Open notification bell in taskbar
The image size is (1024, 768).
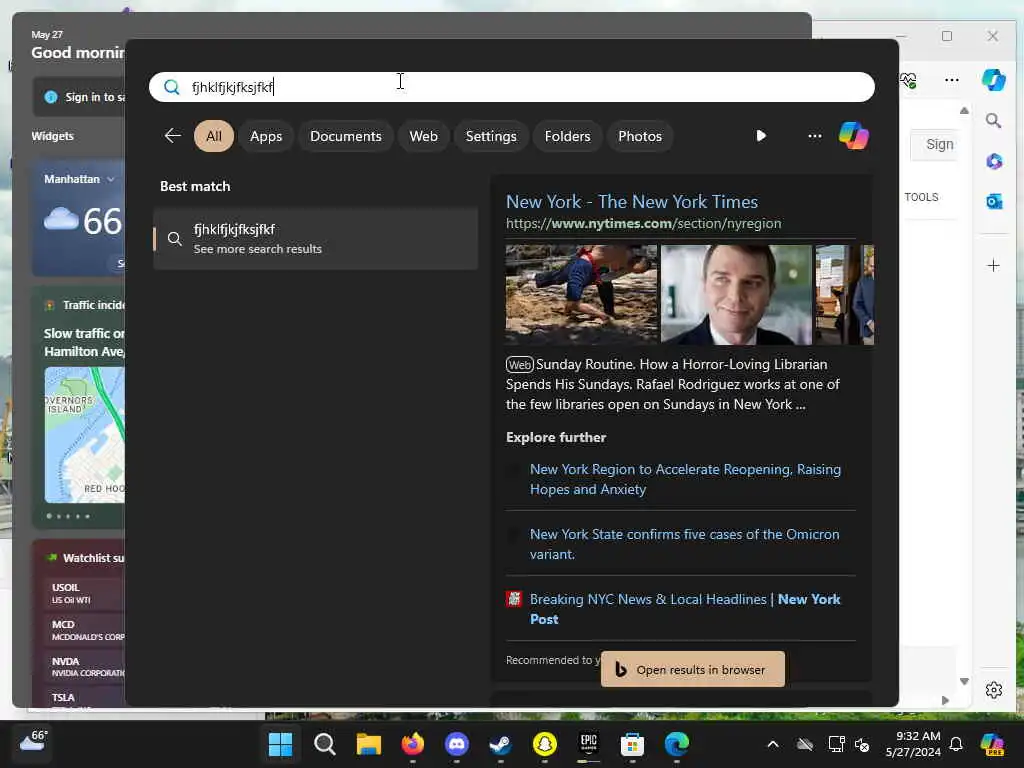(x=956, y=744)
